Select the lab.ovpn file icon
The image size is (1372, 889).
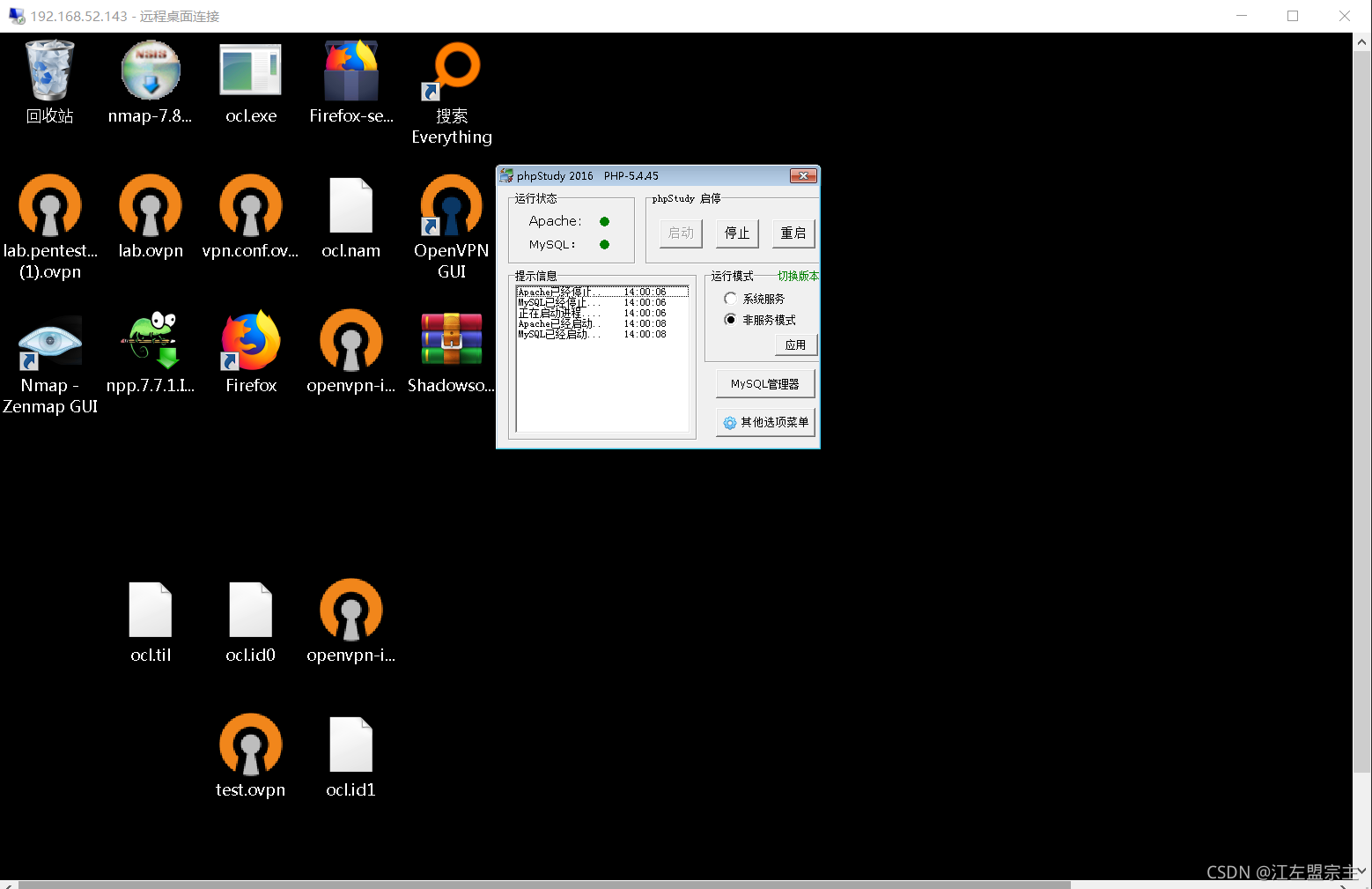click(151, 217)
